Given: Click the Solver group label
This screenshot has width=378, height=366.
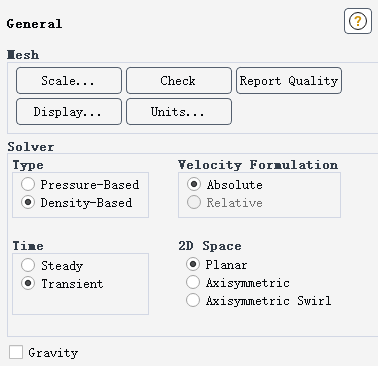Looking at the screenshot, I should click(x=31, y=147).
